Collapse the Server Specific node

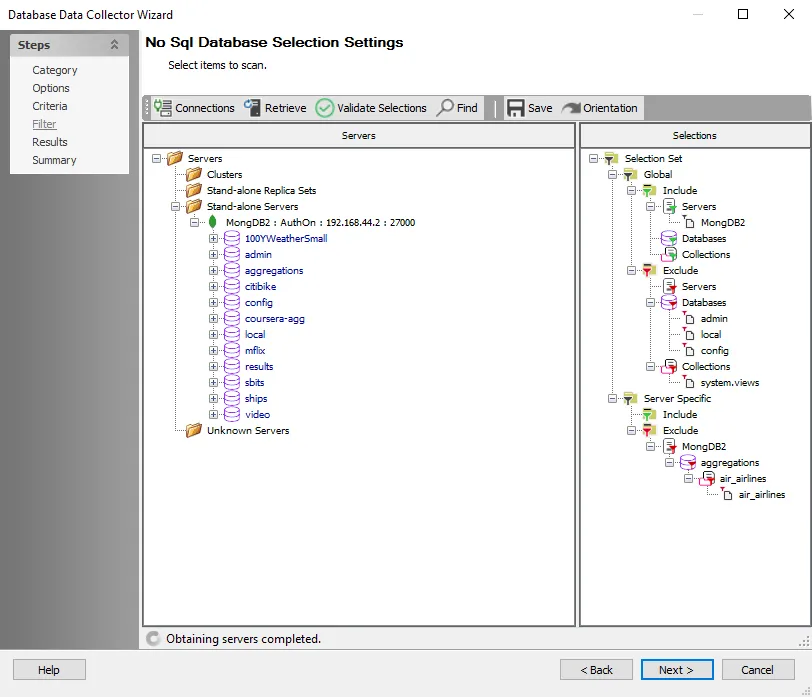point(613,398)
